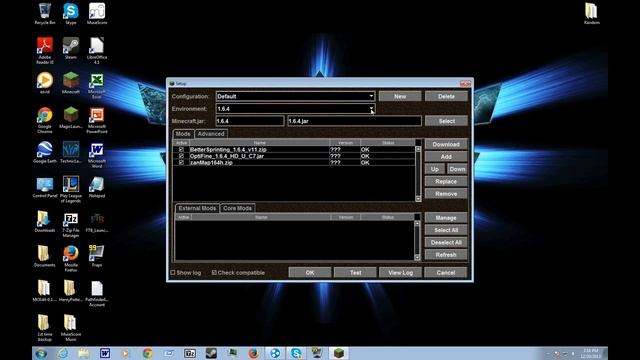Image resolution: width=640 pixels, height=360 pixels.
Task: Click the mods list down scroll arrow
Action: (x=418, y=199)
